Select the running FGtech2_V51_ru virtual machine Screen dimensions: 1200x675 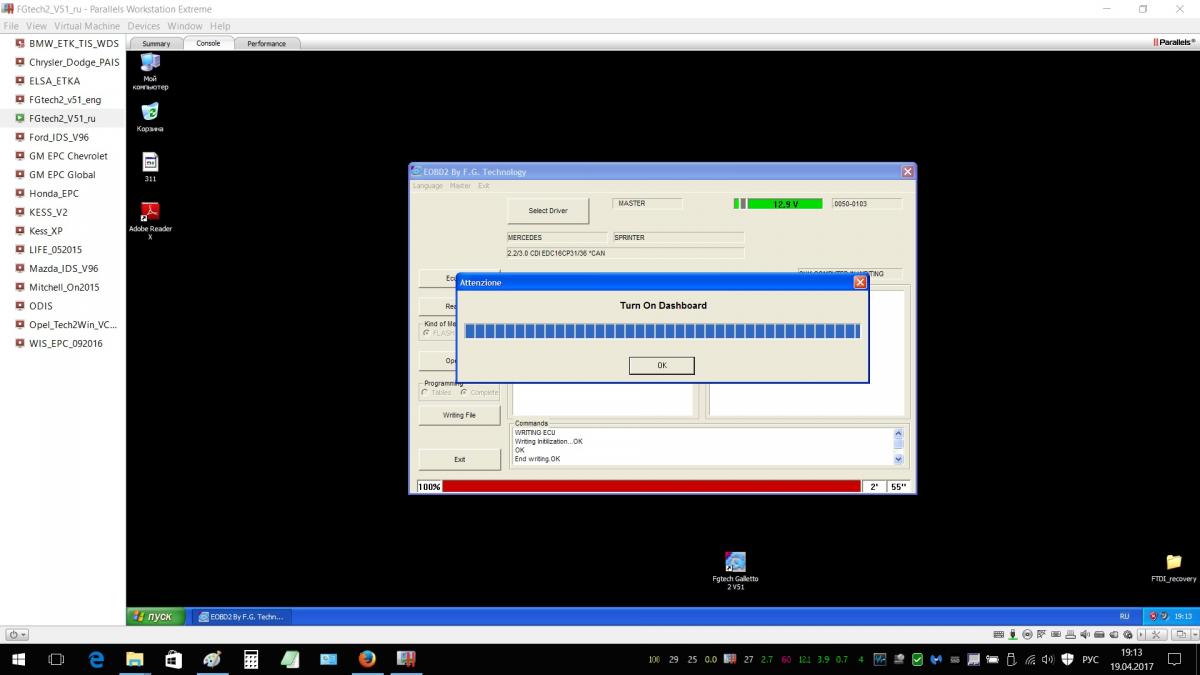click(x=63, y=118)
